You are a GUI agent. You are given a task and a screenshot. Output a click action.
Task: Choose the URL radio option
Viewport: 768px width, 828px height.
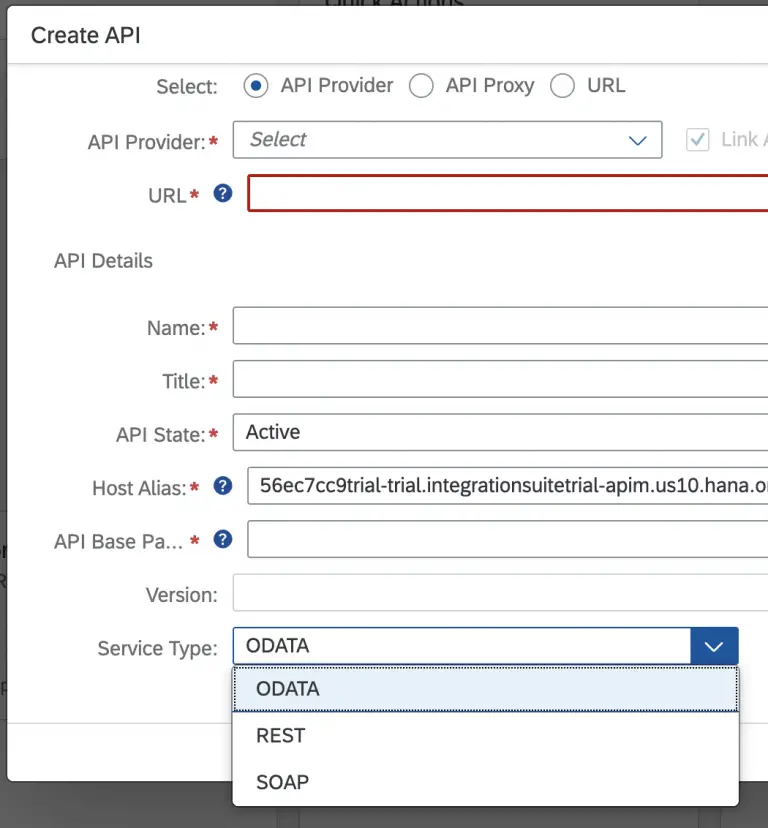(x=562, y=86)
